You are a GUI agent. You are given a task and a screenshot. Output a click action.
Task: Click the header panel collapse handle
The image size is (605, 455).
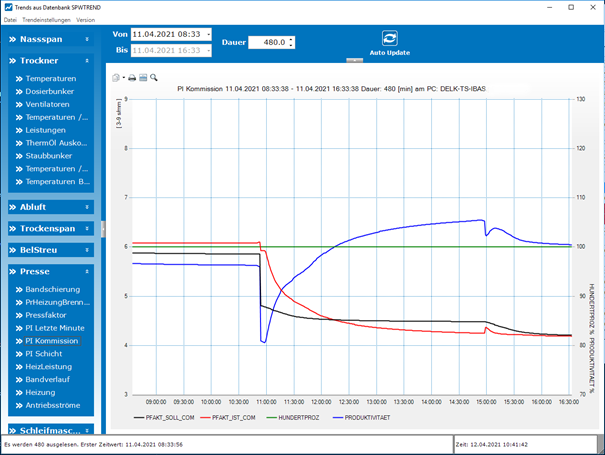(355, 61)
